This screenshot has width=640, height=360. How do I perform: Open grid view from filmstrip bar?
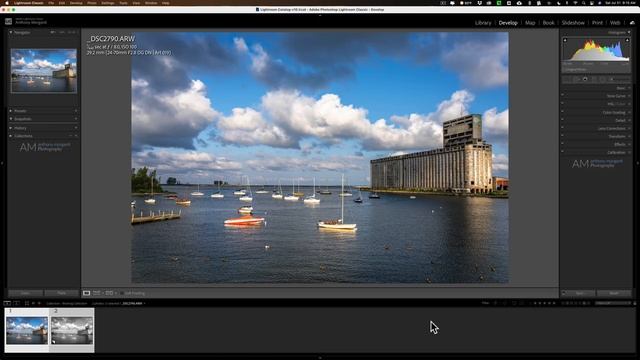coord(27,303)
